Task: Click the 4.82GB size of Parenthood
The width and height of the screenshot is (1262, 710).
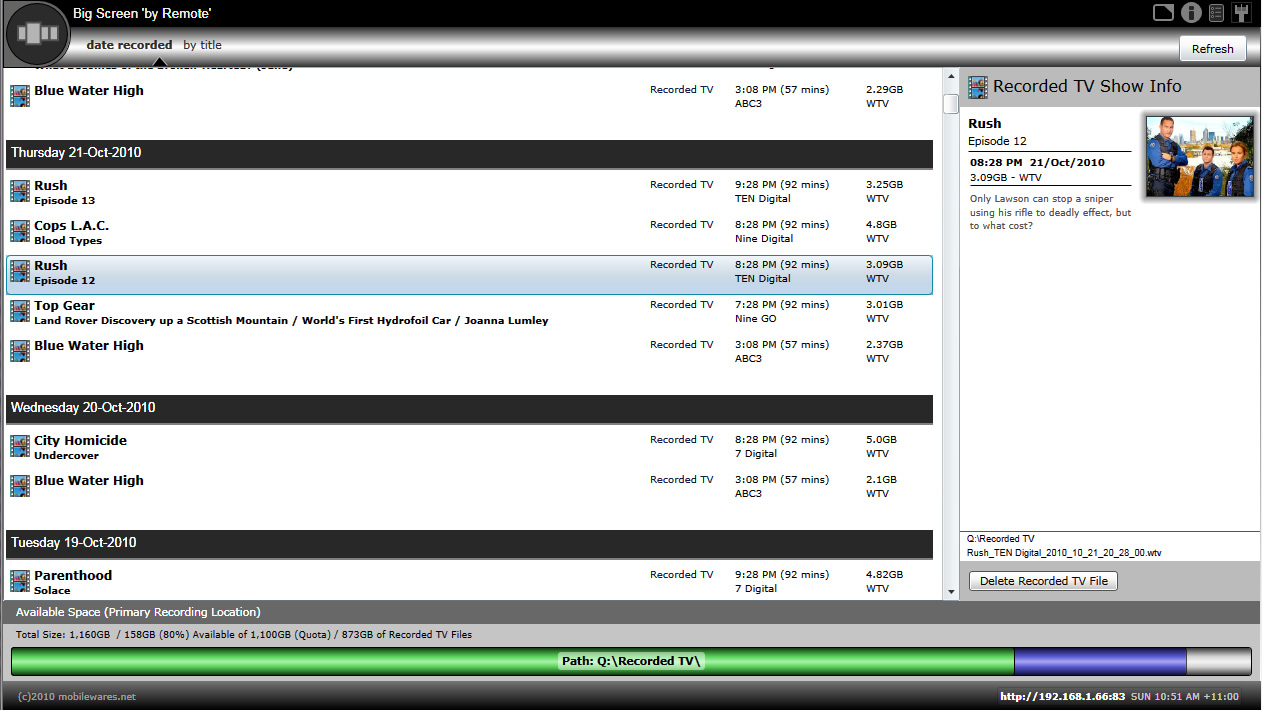Action: pos(884,575)
